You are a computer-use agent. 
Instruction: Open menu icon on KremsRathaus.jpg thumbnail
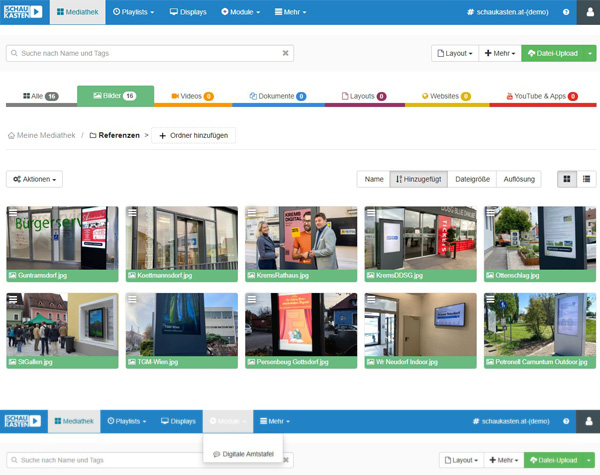251,212
